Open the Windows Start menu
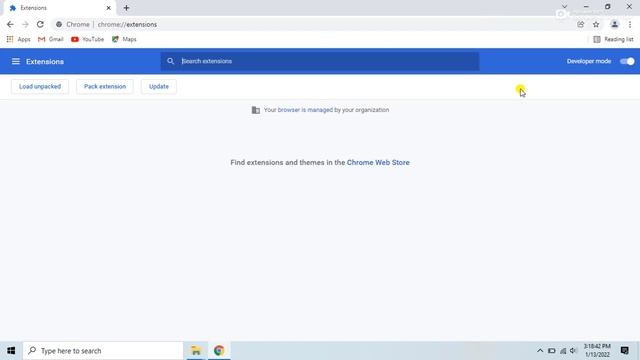The width and height of the screenshot is (640, 360). (x=11, y=351)
